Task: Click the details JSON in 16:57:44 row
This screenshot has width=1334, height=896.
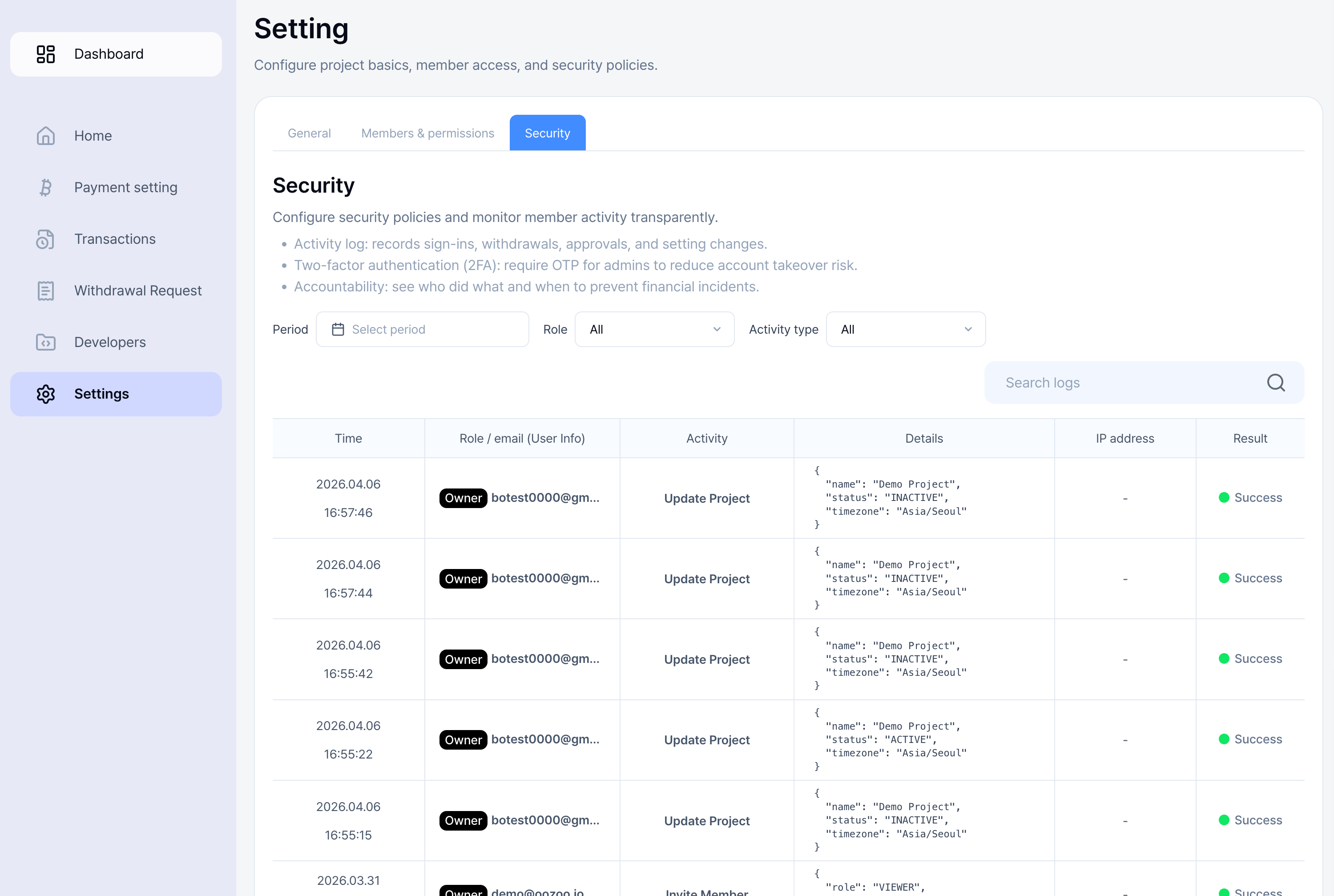Action: [891, 578]
